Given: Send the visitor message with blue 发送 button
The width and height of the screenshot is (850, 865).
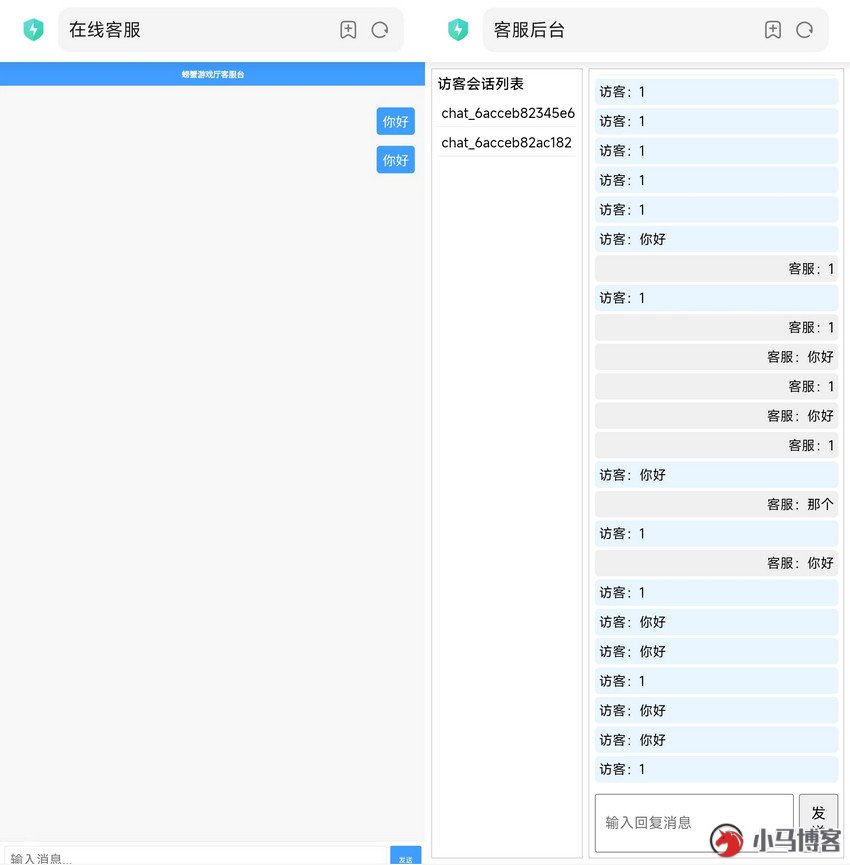Looking at the screenshot, I should 405,856.
